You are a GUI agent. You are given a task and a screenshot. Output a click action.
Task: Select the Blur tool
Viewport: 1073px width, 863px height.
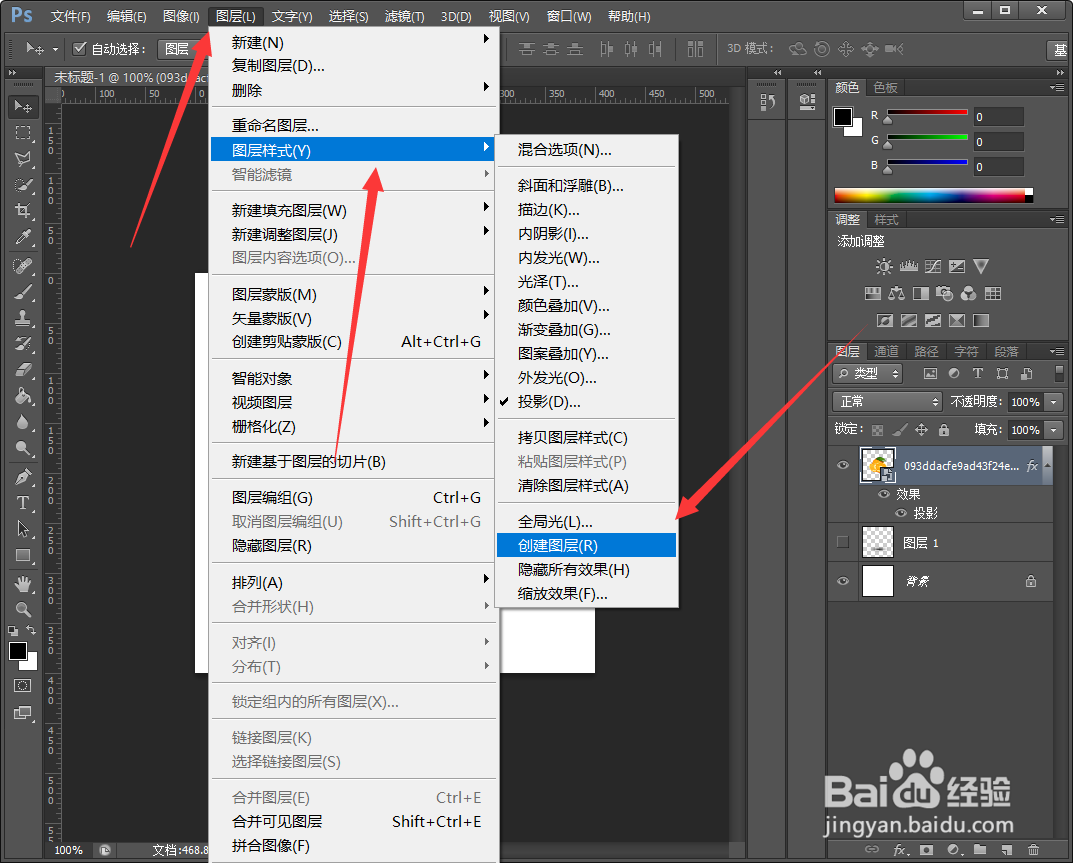click(x=23, y=422)
